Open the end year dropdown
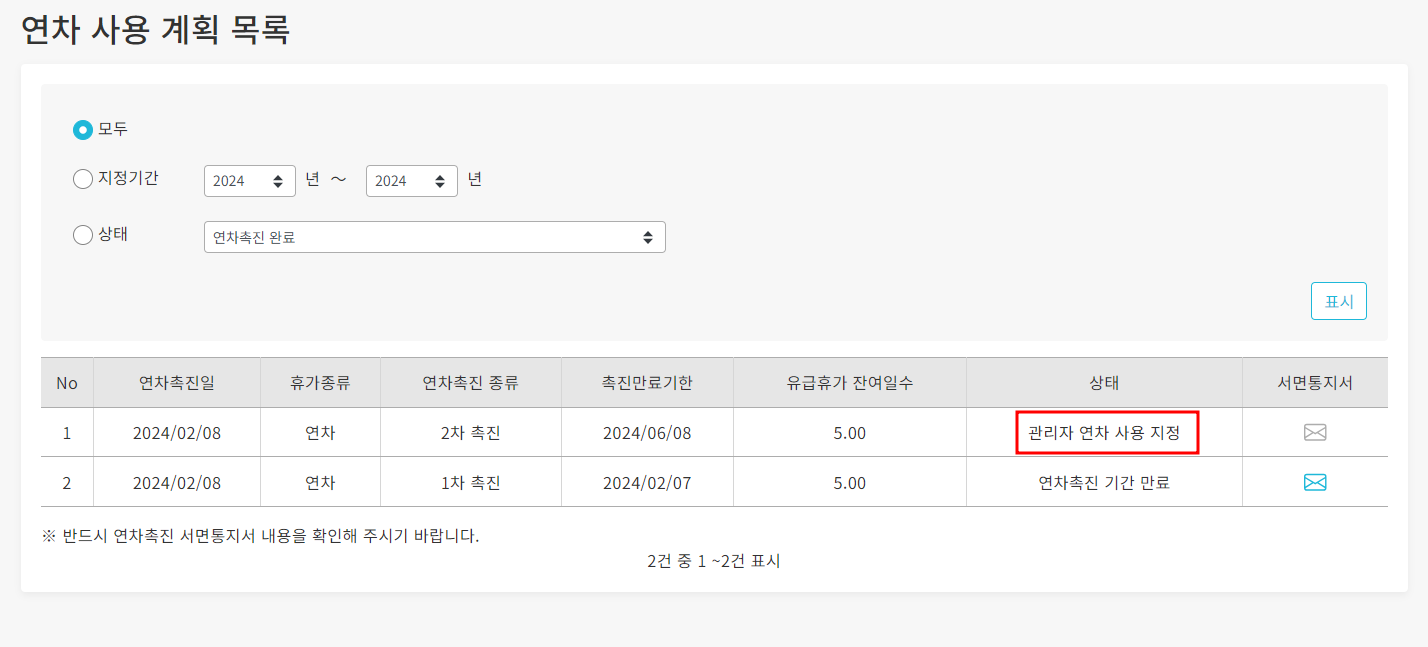 pos(412,181)
